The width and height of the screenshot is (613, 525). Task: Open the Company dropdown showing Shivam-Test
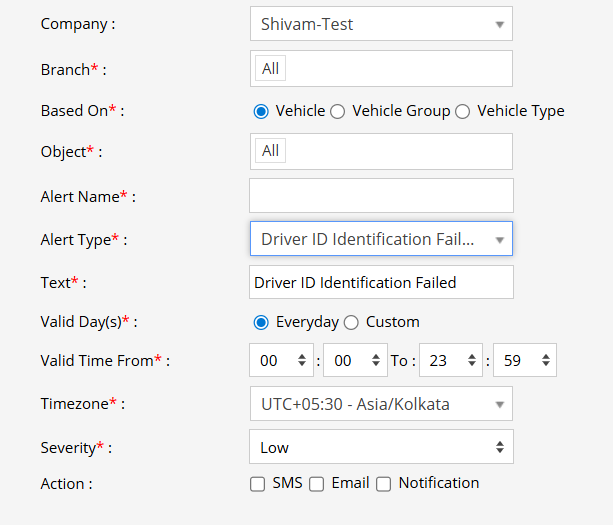380,24
